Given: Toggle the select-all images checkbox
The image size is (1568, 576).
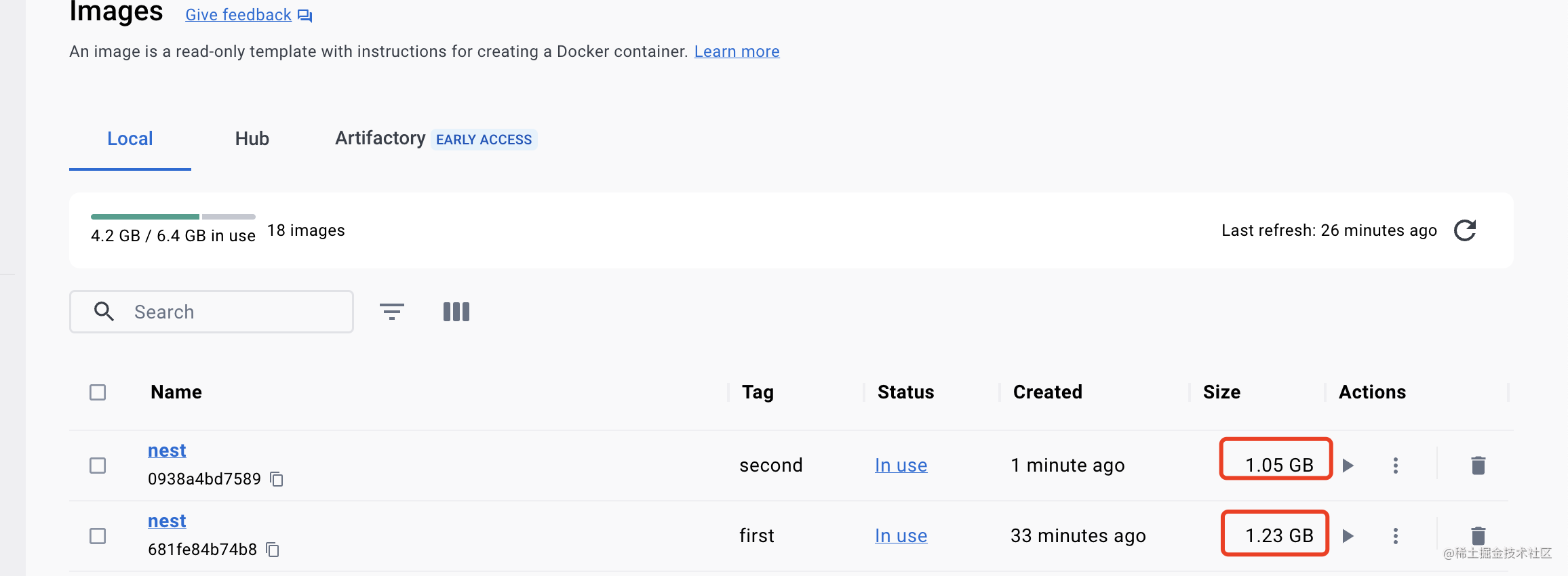Looking at the screenshot, I should 98,392.
